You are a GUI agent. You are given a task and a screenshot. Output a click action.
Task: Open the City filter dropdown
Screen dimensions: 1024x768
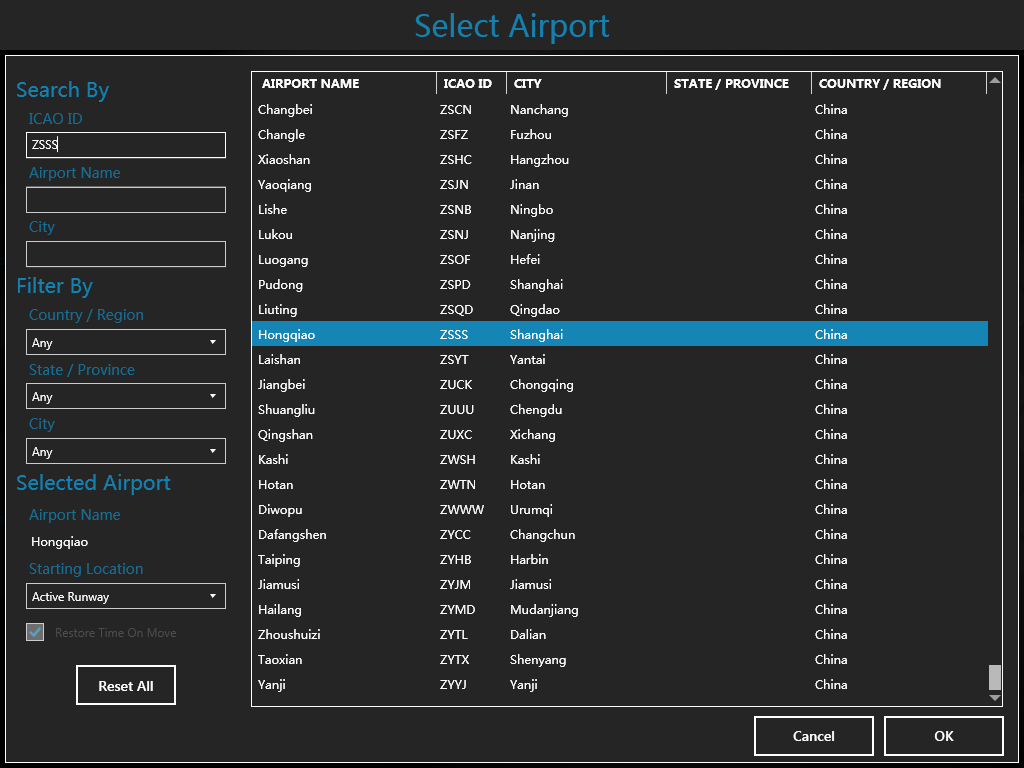pyautogui.click(x=126, y=451)
